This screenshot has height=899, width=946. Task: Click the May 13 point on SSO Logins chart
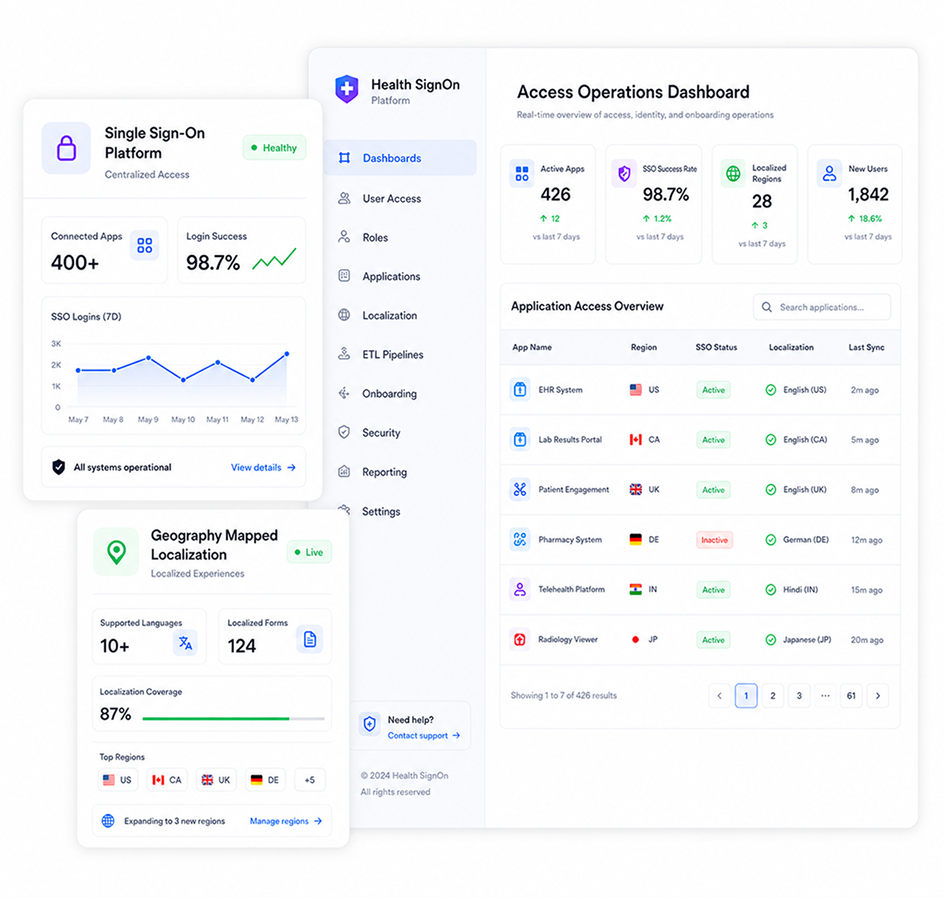(x=287, y=354)
